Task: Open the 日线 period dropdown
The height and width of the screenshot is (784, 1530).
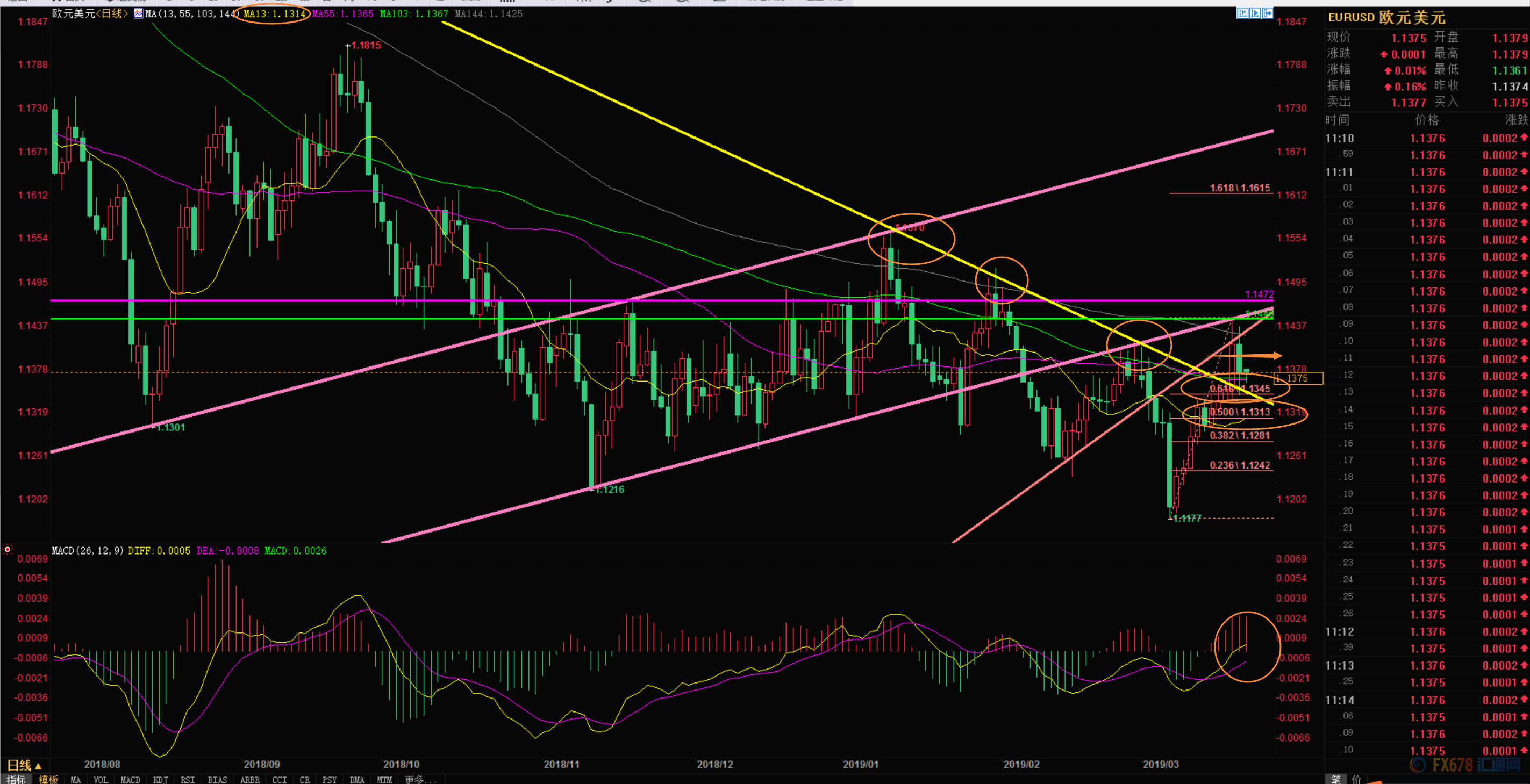Action: (24, 766)
